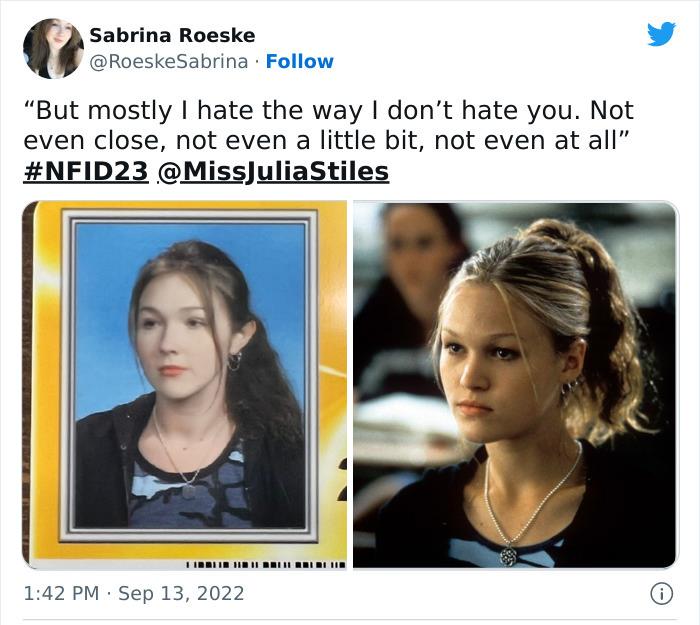Click the @RoeskeSabrina handle
The width and height of the screenshot is (700, 625).
(x=169, y=62)
